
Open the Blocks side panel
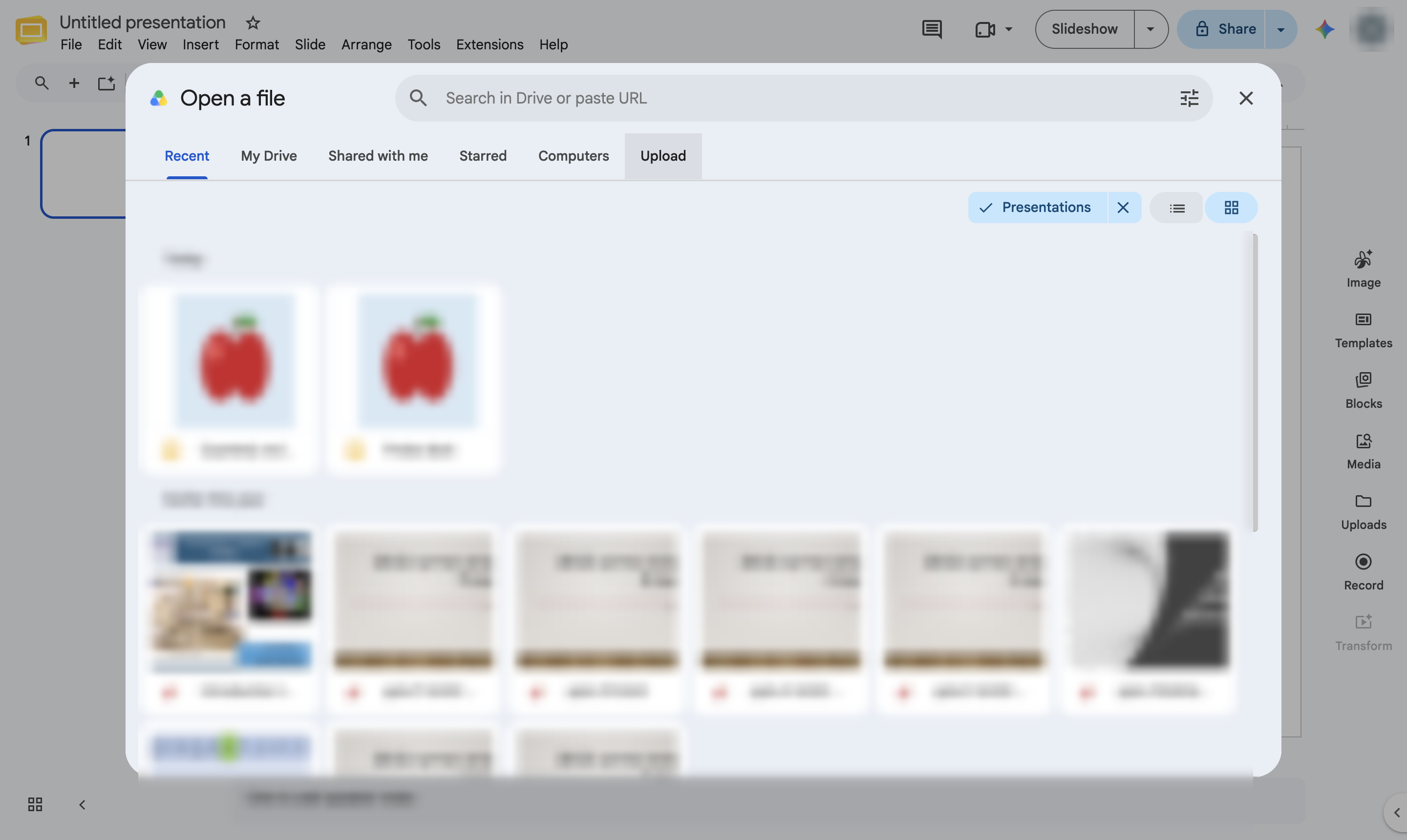click(x=1364, y=391)
